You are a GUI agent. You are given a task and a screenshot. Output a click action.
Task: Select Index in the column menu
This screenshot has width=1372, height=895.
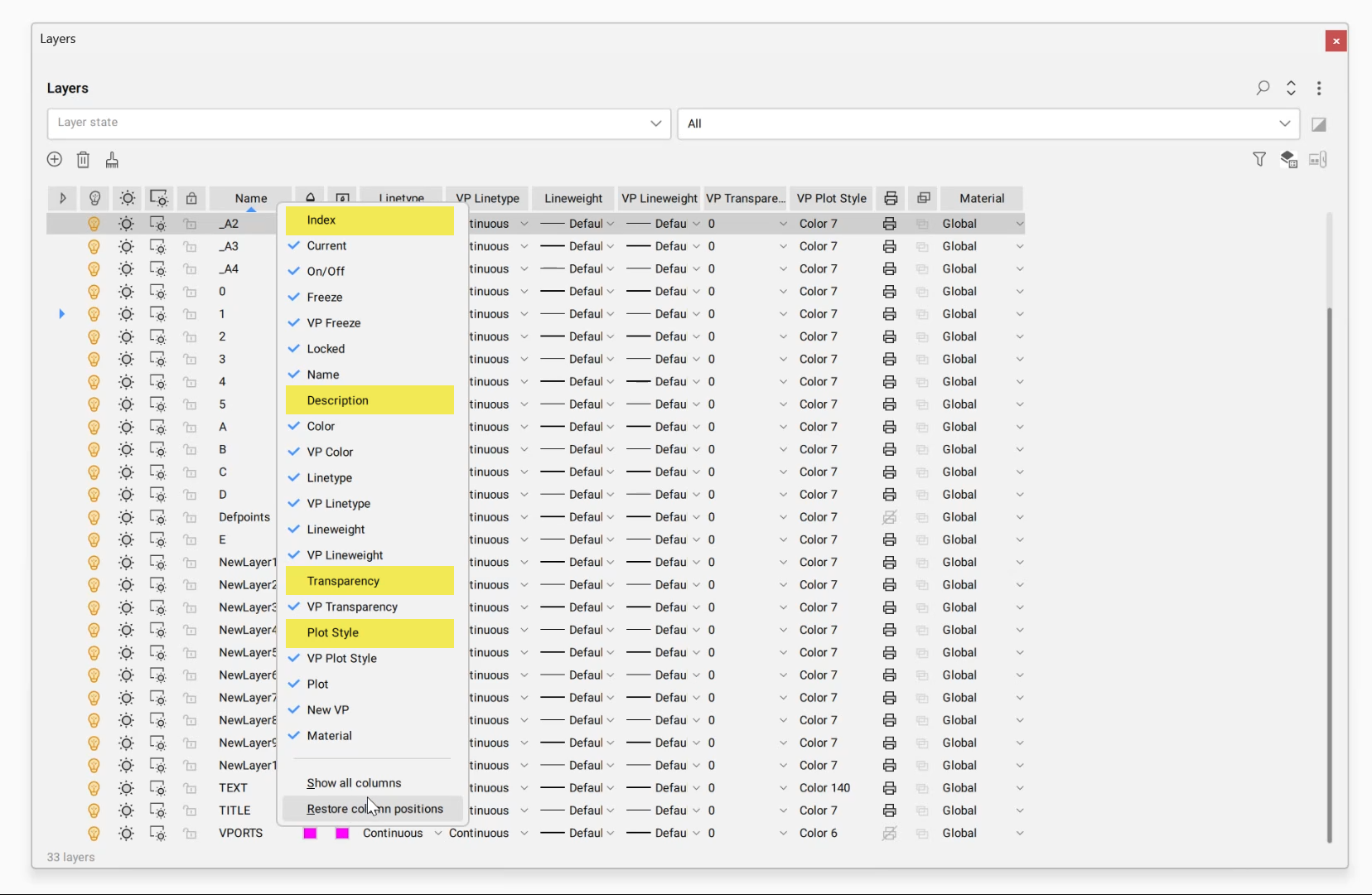click(370, 220)
